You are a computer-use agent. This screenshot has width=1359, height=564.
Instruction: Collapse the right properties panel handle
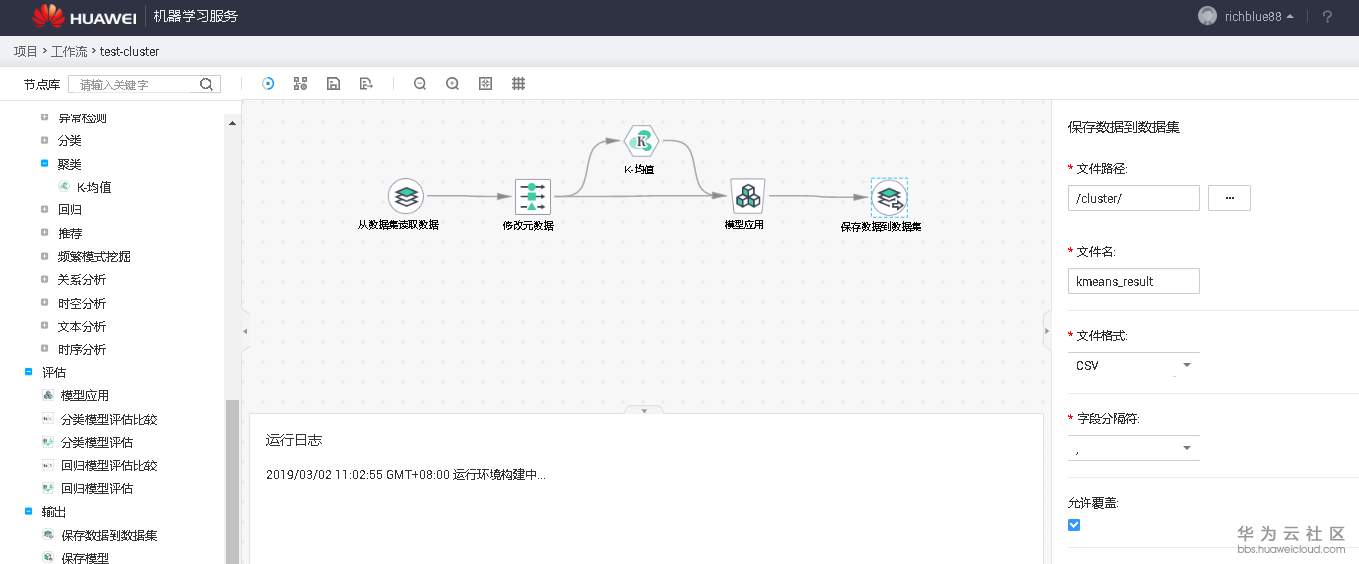click(1047, 330)
